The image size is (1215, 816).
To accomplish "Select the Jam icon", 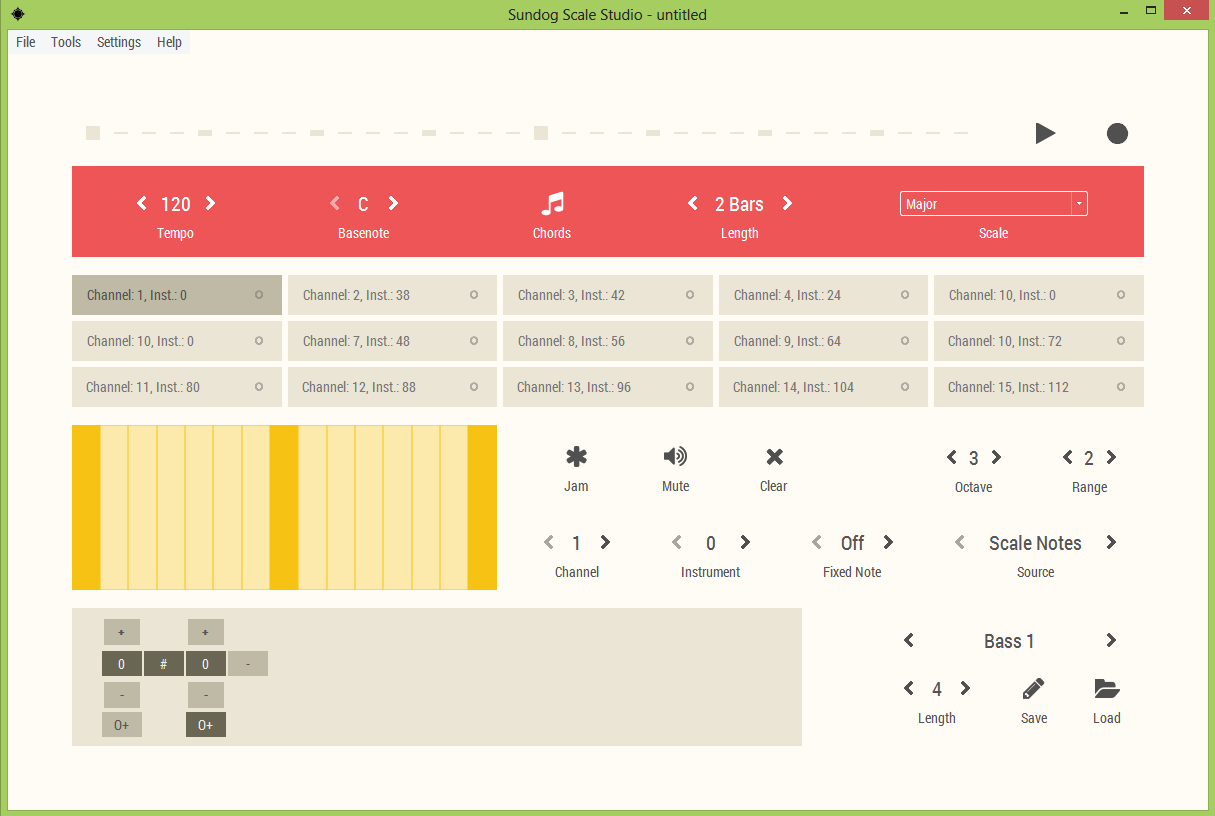I will point(576,456).
